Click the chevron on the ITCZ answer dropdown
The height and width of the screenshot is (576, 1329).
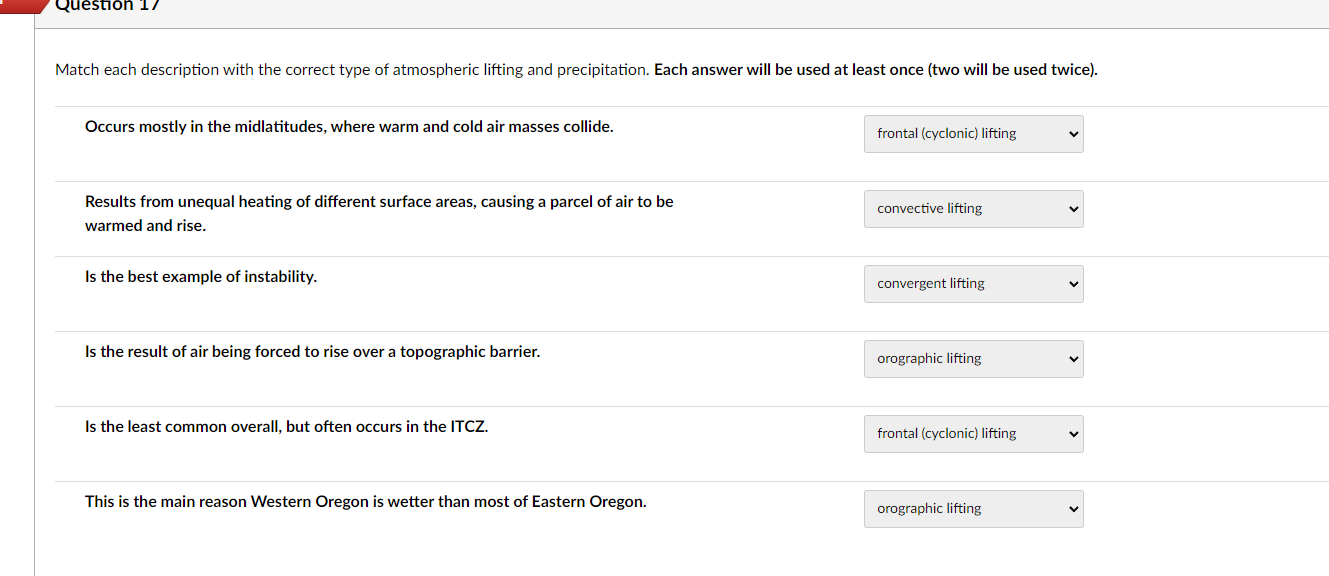[1072, 433]
